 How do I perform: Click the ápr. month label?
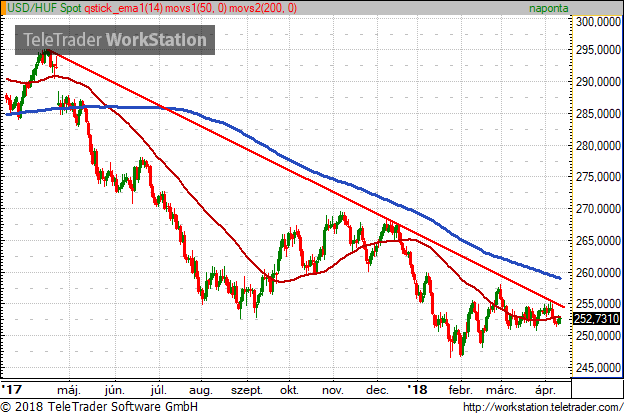click(x=545, y=391)
